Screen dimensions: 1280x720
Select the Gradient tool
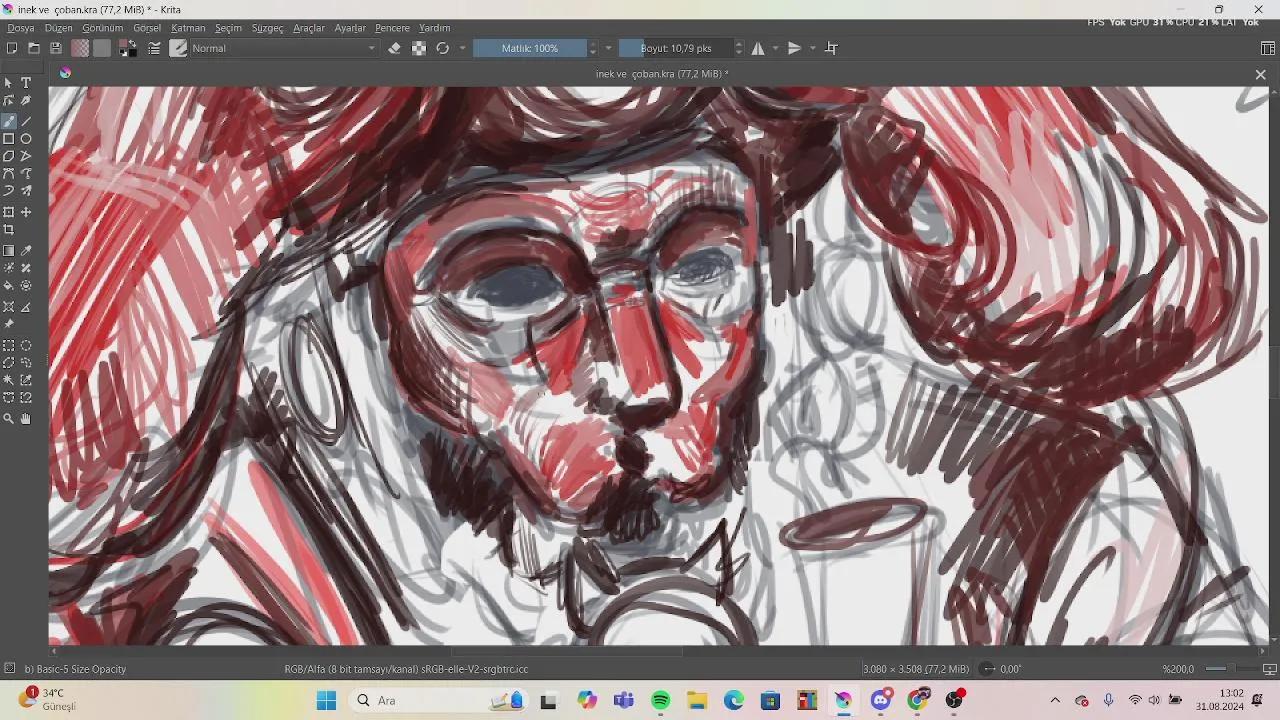tap(8, 251)
